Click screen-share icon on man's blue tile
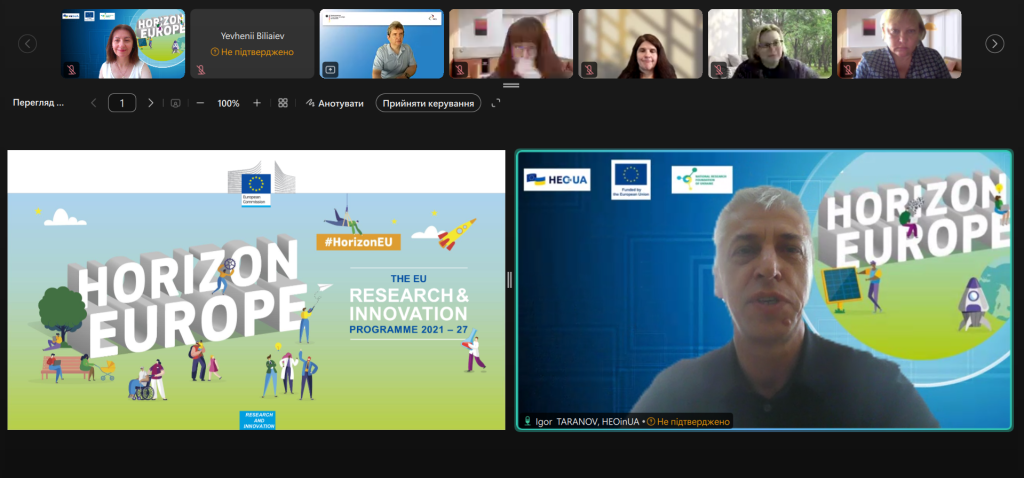Image resolution: width=1024 pixels, height=478 pixels. coord(330,69)
